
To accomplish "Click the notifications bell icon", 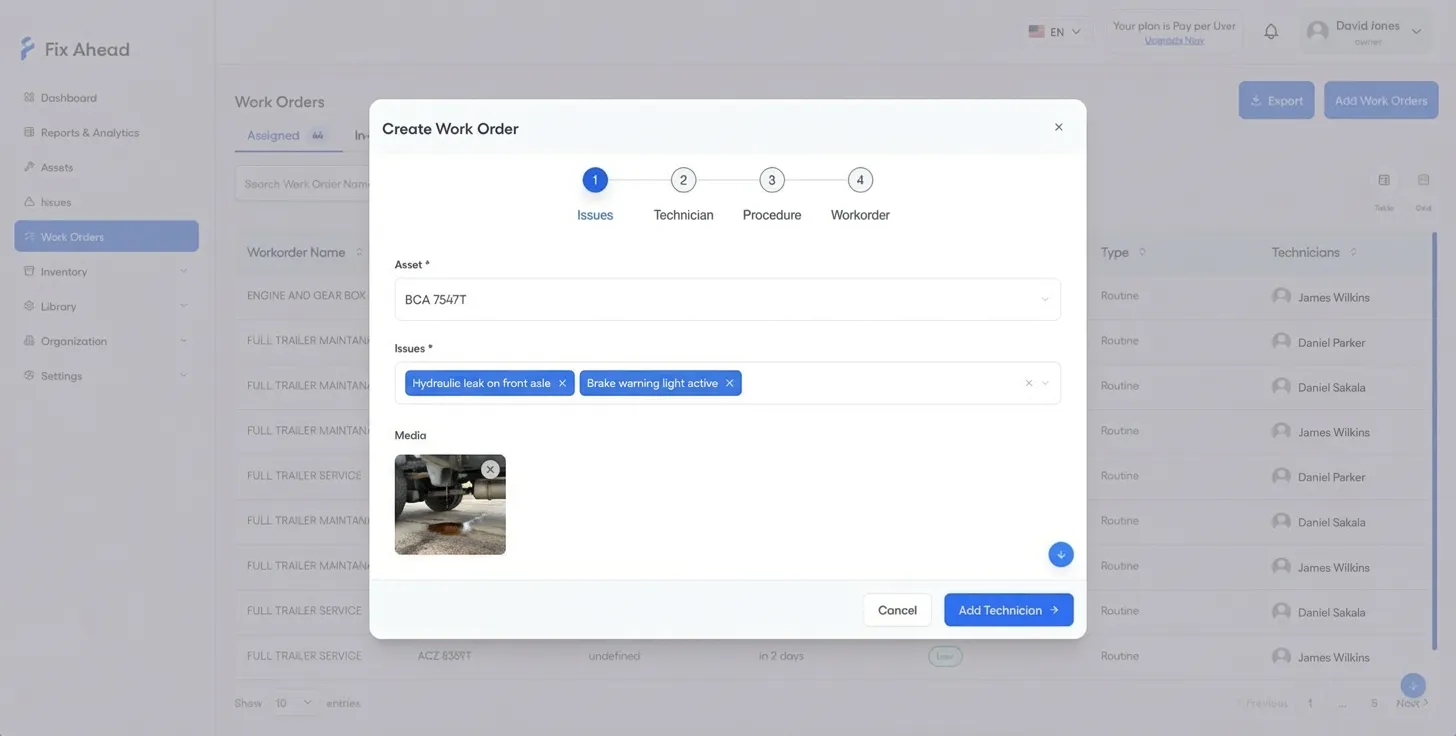I will (1271, 31).
